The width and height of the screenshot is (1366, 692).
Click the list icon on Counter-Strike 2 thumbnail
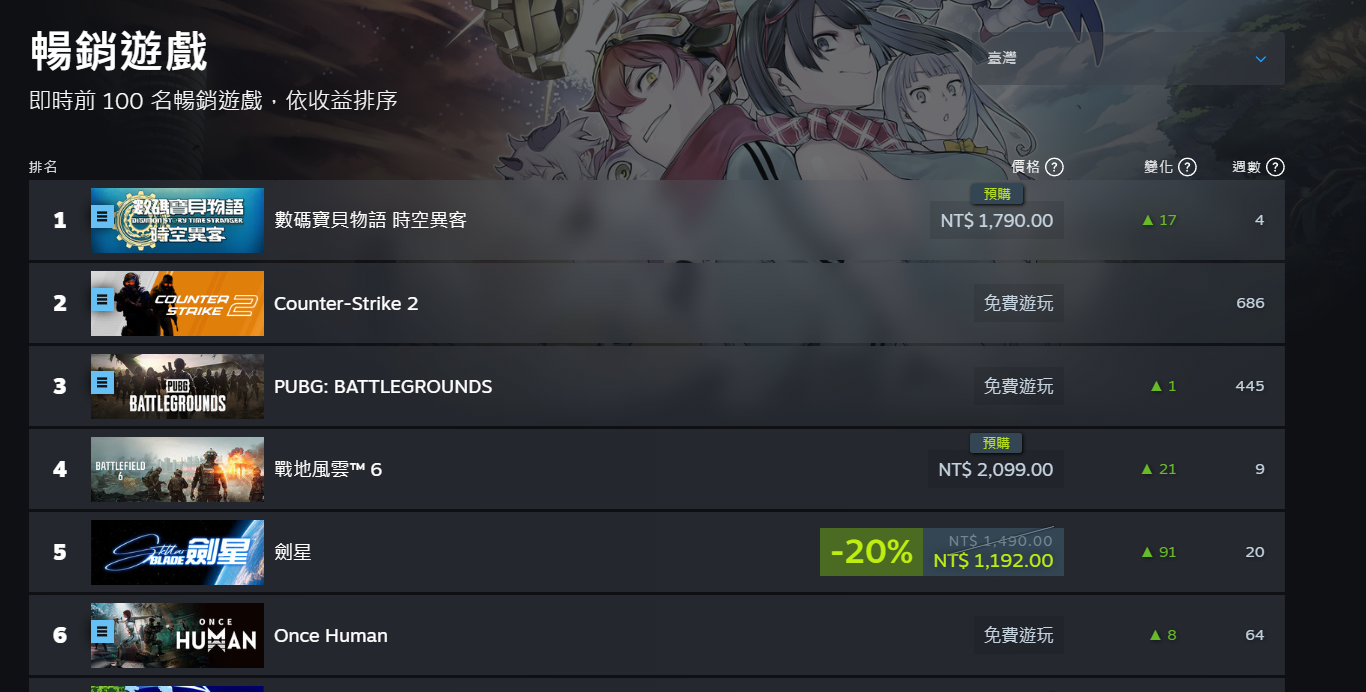coord(102,299)
